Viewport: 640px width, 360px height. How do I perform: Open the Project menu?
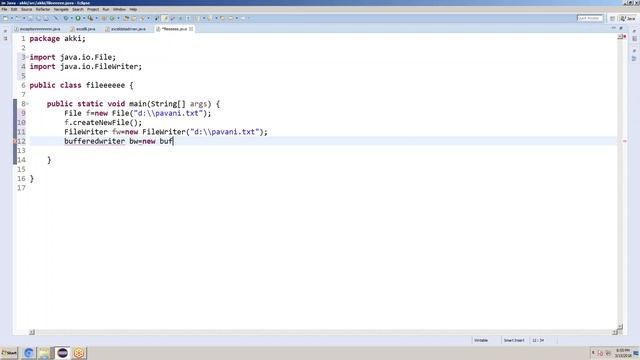click(x=93, y=9)
